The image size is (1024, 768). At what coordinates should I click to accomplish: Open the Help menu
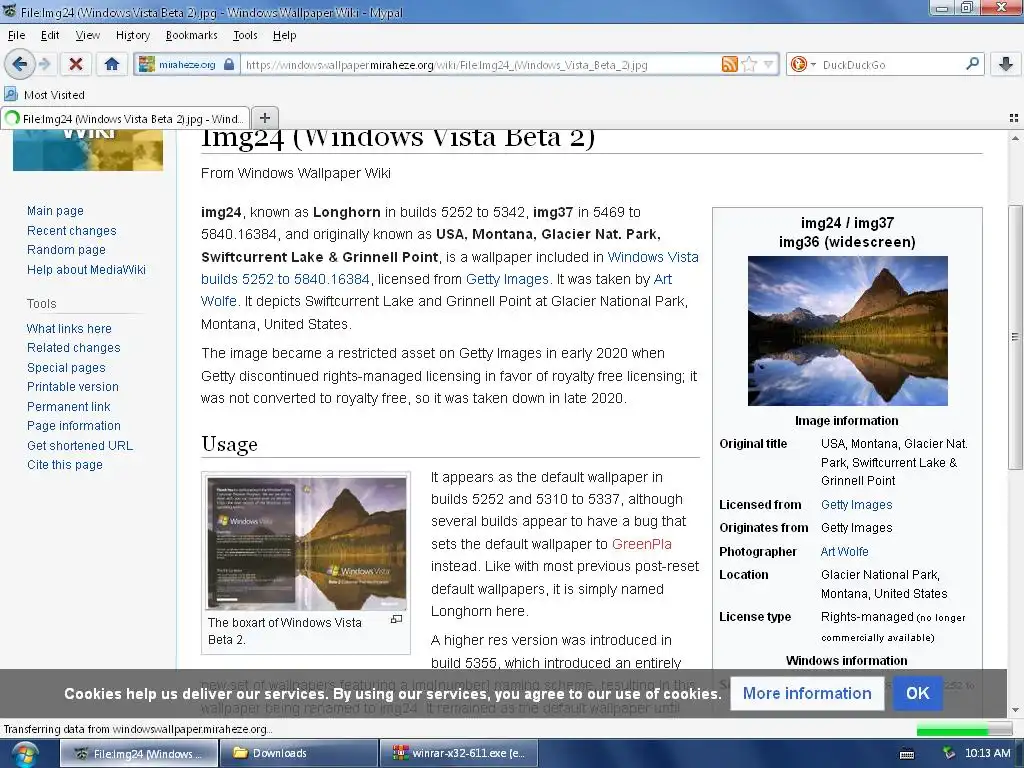coord(284,35)
